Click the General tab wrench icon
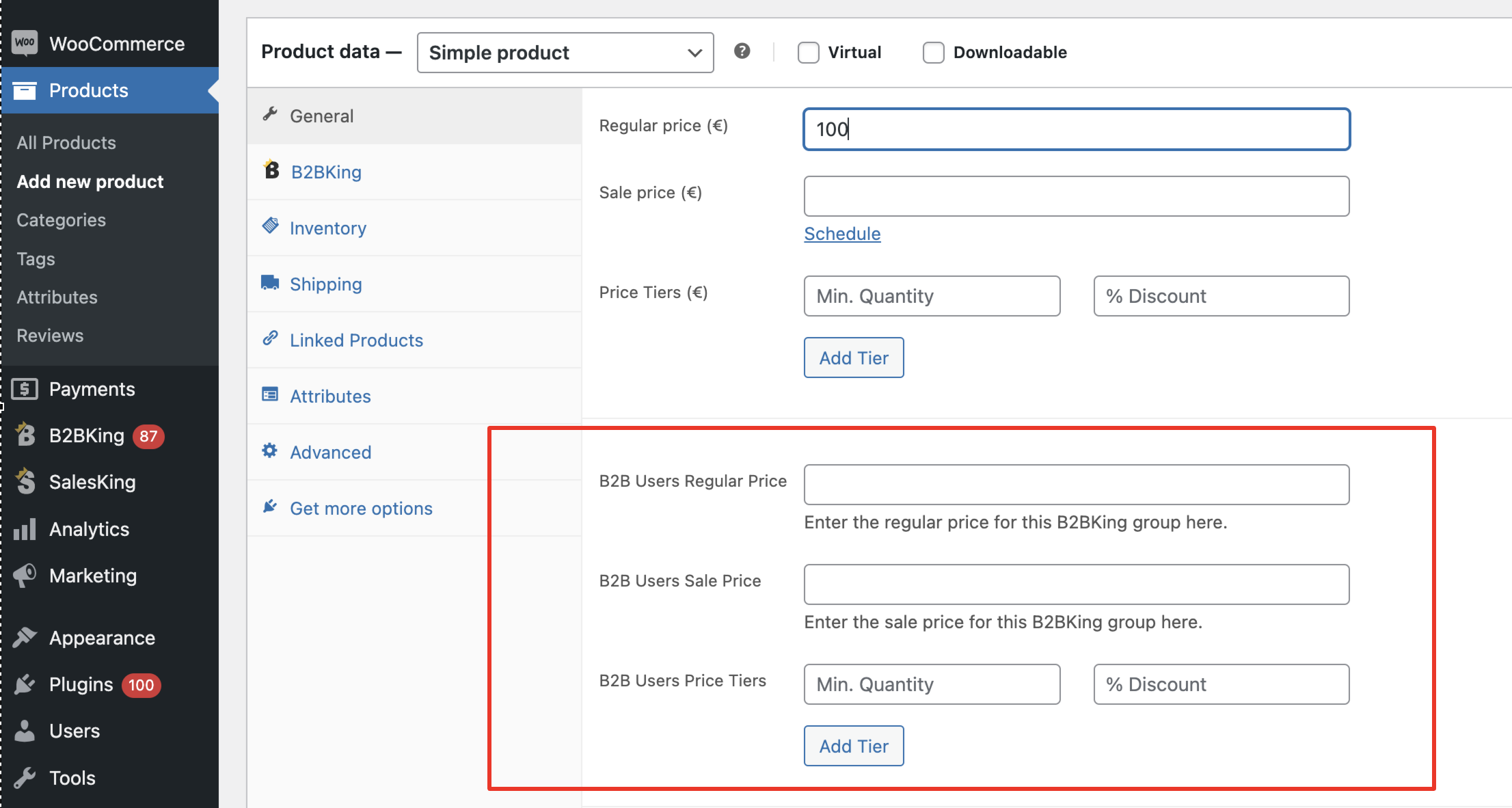The height and width of the screenshot is (808, 1512). [x=270, y=114]
